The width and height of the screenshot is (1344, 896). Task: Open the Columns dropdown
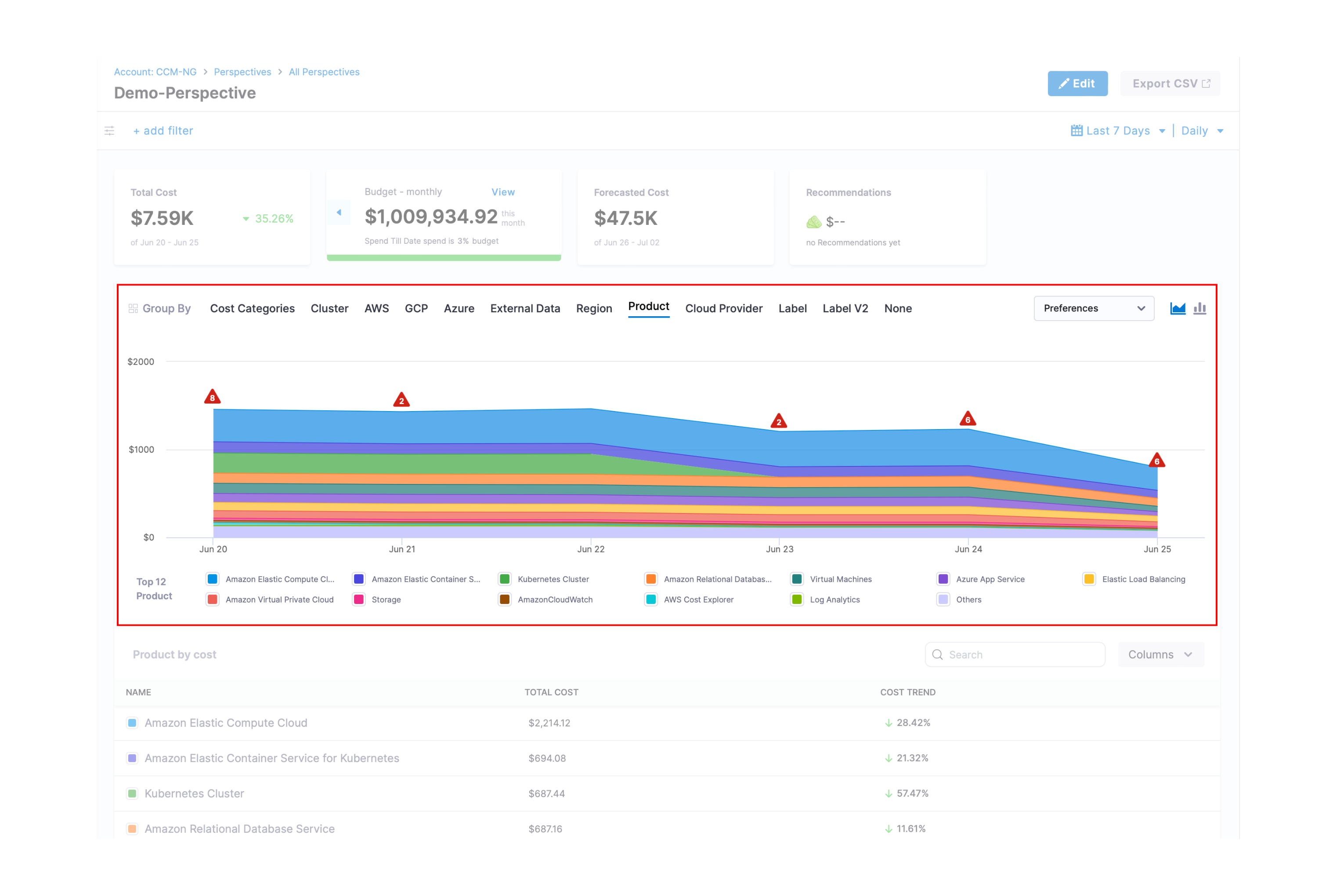(1160, 654)
